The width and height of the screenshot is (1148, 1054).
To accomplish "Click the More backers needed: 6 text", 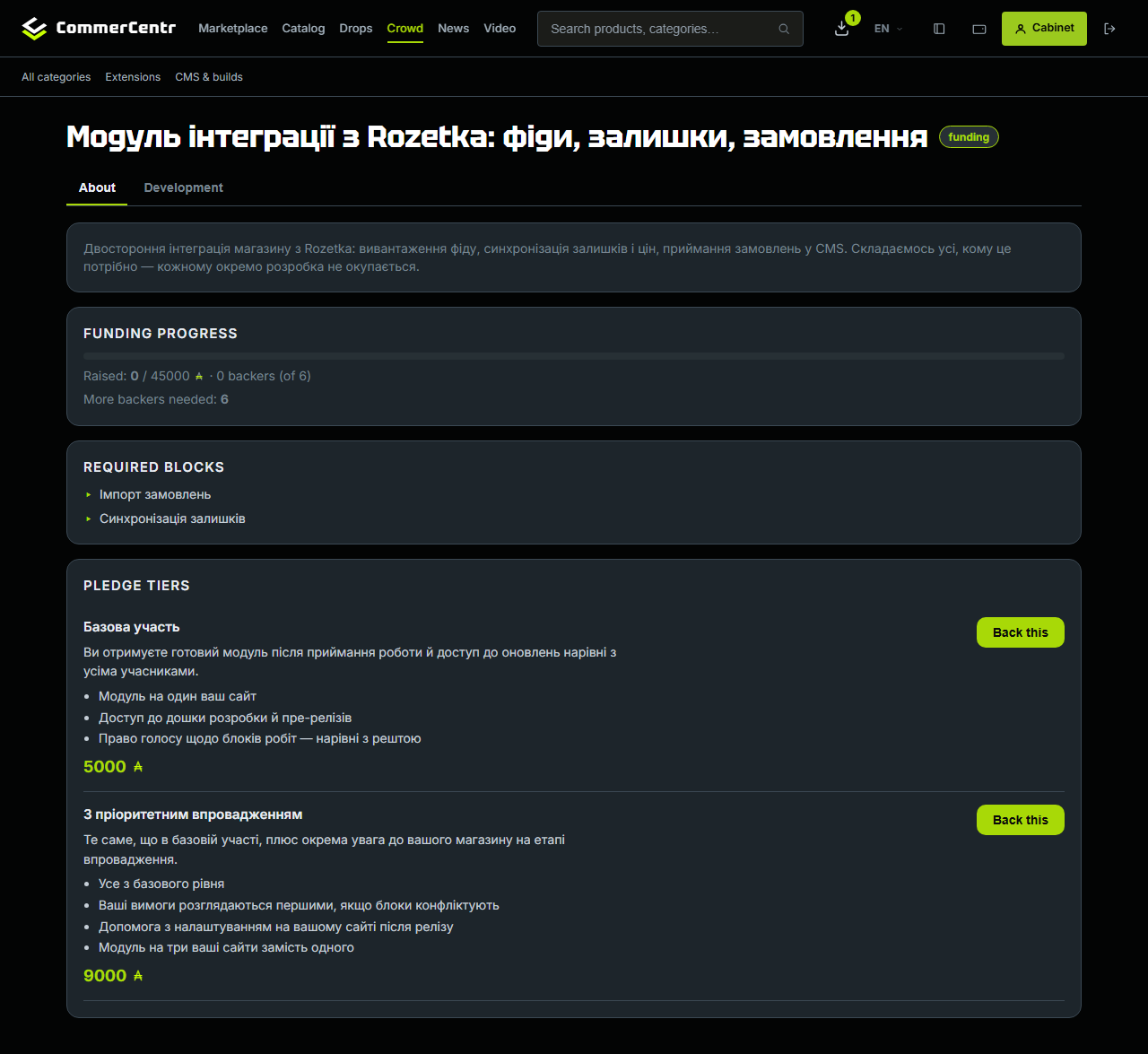I will (x=156, y=399).
